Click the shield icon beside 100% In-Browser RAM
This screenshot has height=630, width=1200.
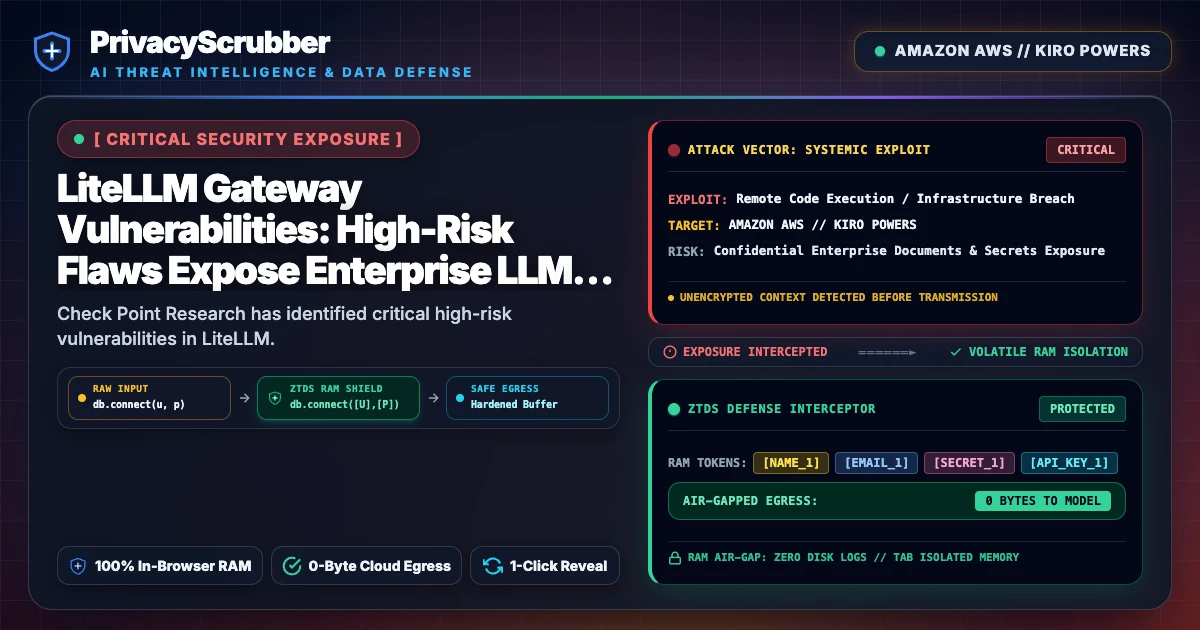click(78, 566)
